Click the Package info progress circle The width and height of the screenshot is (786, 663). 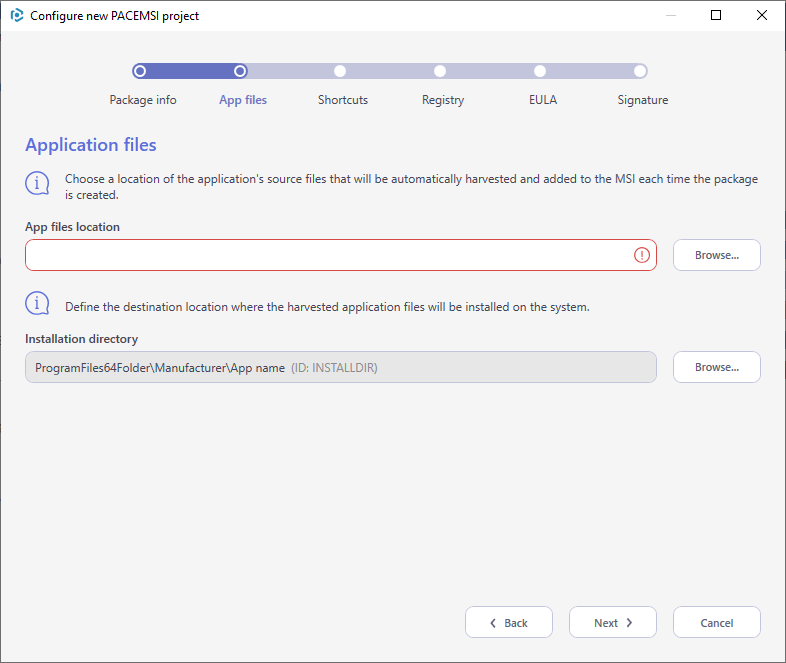point(140,71)
